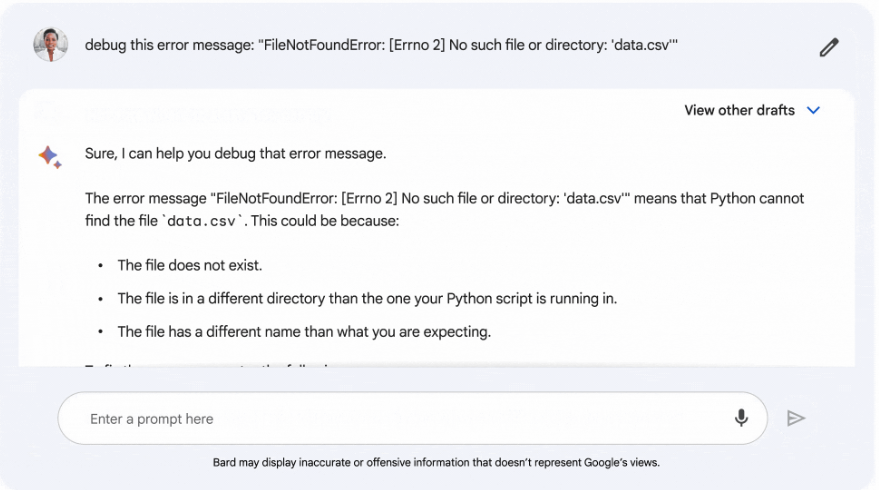Click the "View other drafts" label
The image size is (879, 490).
(739, 110)
